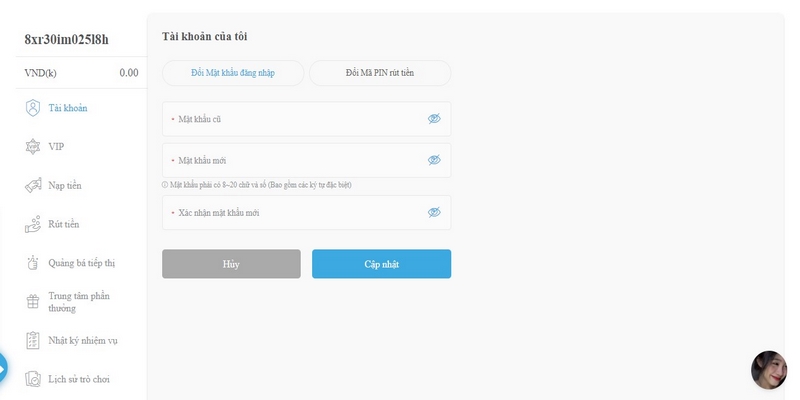
Task: Toggle eye icon for Xác nhận mật khẩu mới
Action: tap(434, 212)
